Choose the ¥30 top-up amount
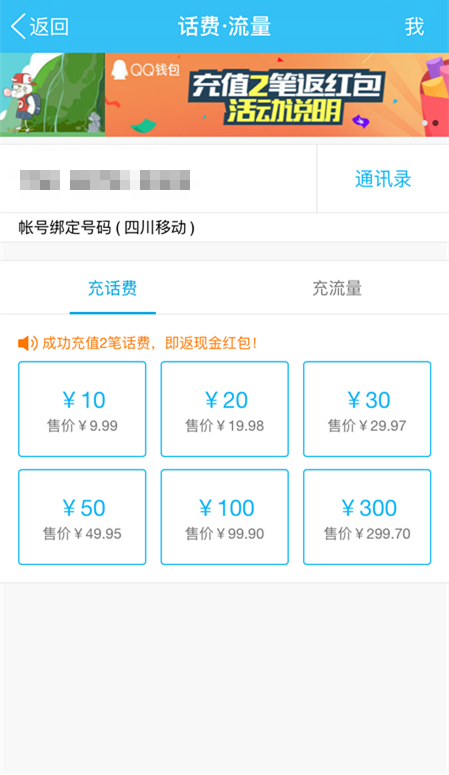Image resolution: width=449 pixels, height=775 pixels. tap(367, 409)
